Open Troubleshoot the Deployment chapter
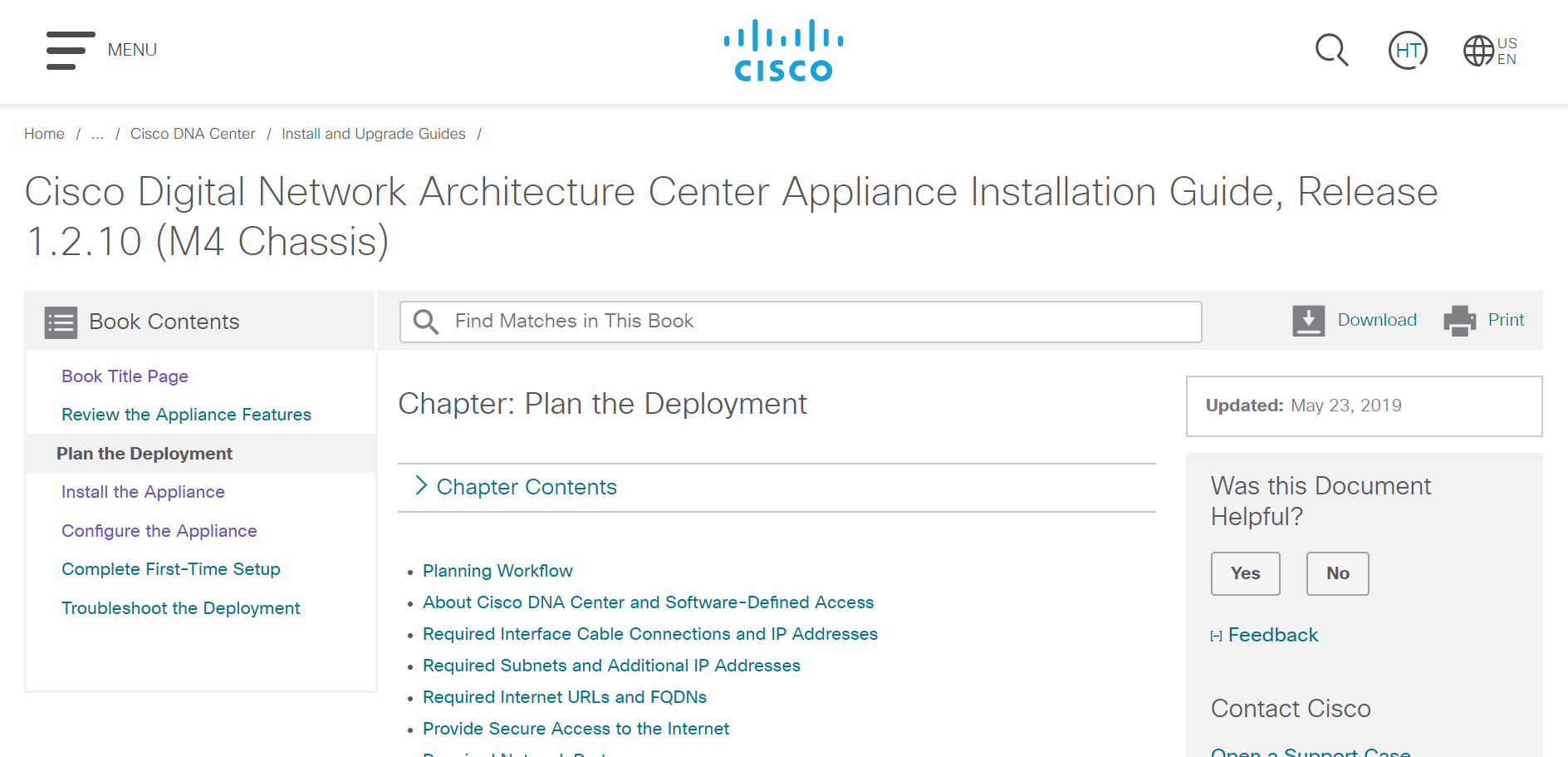 click(180, 608)
